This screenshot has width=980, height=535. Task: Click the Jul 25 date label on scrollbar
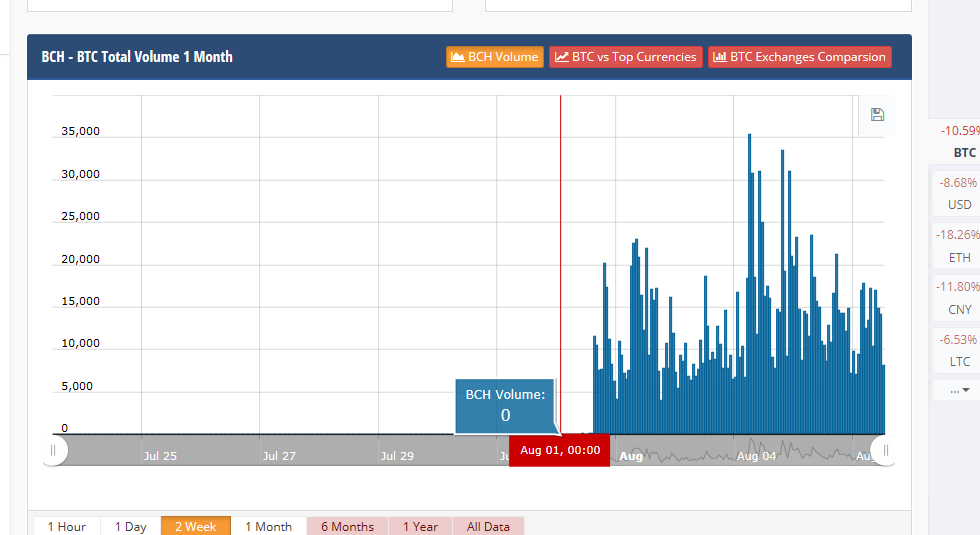[160, 456]
